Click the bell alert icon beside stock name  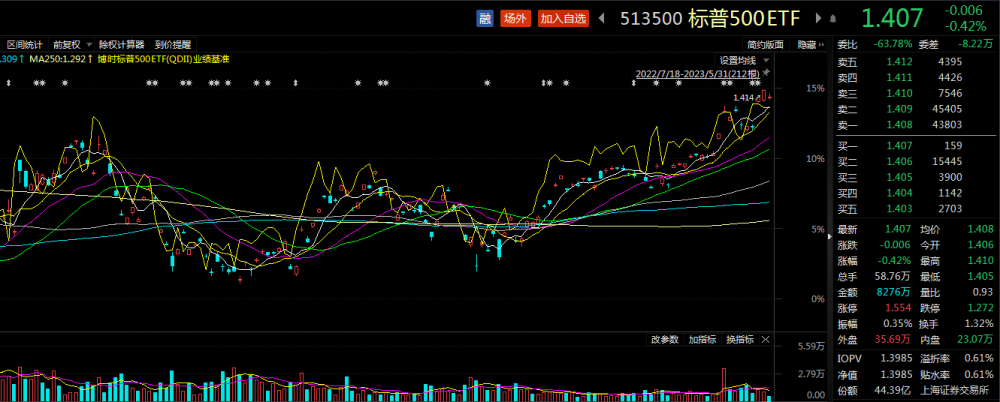point(832,18)
